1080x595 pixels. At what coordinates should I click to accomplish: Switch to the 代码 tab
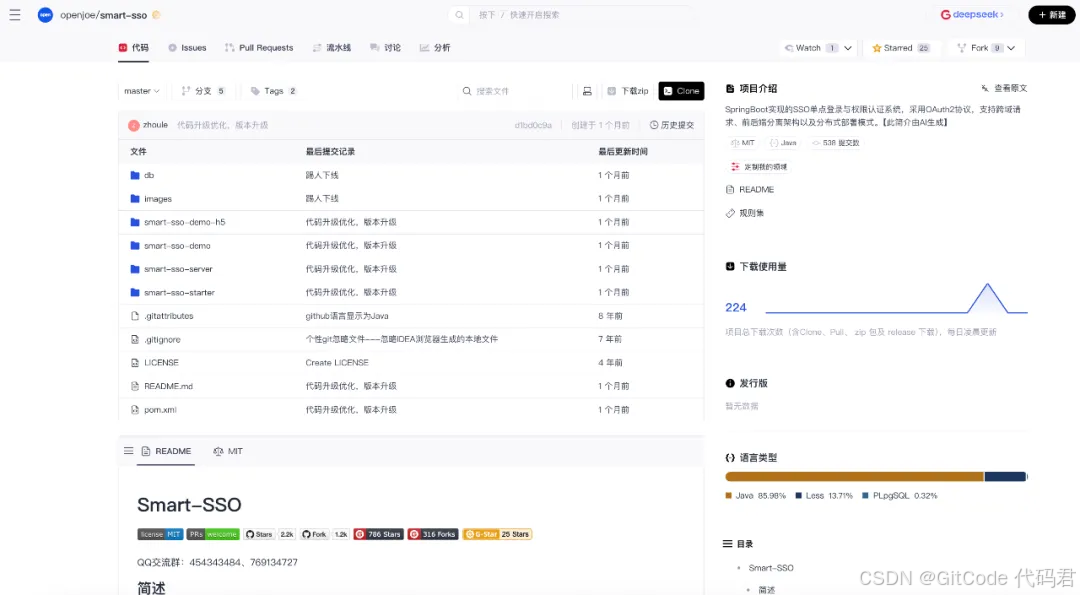click(134, 48)
